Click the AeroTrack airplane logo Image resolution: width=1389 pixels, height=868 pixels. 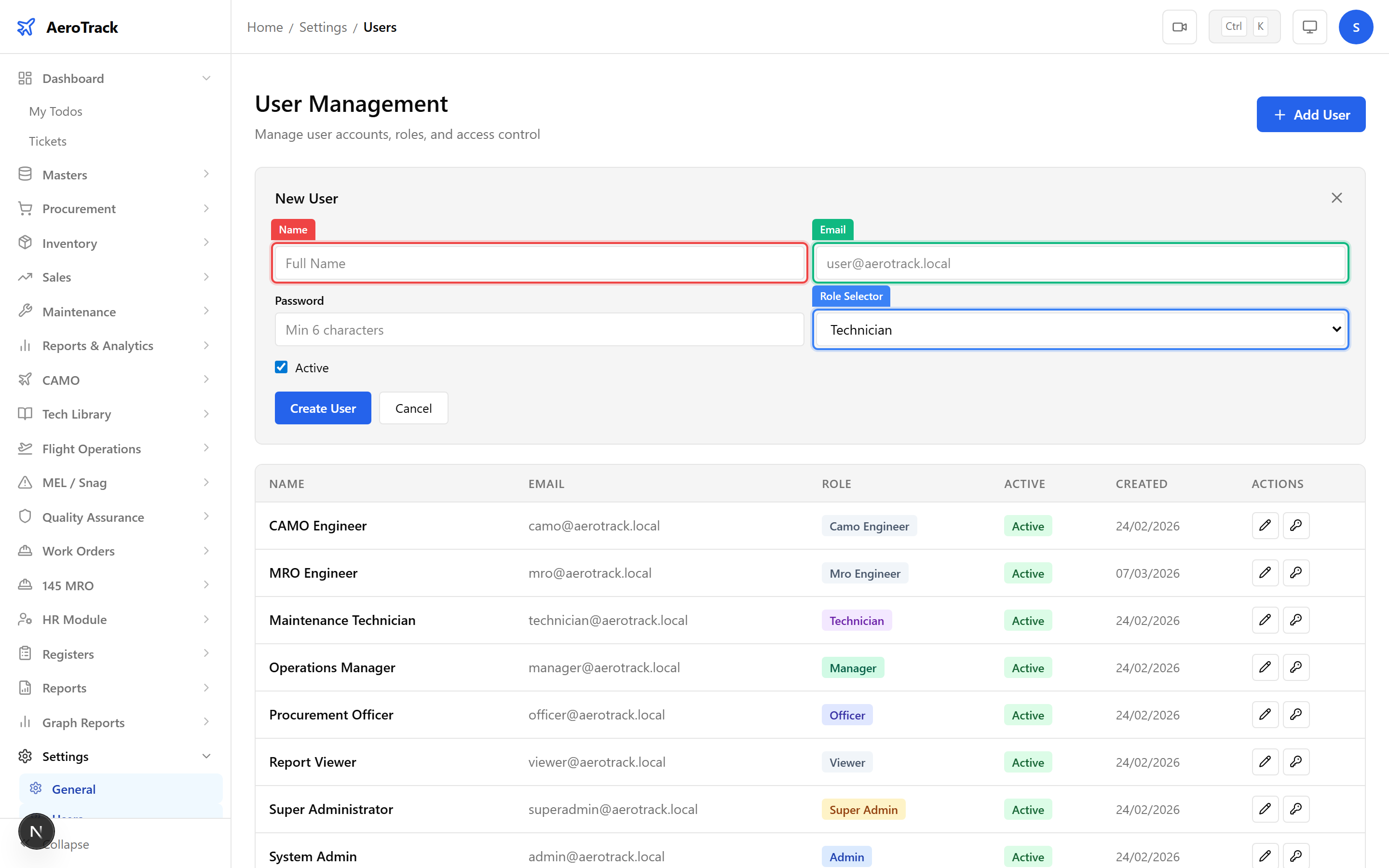click(27, 27)
